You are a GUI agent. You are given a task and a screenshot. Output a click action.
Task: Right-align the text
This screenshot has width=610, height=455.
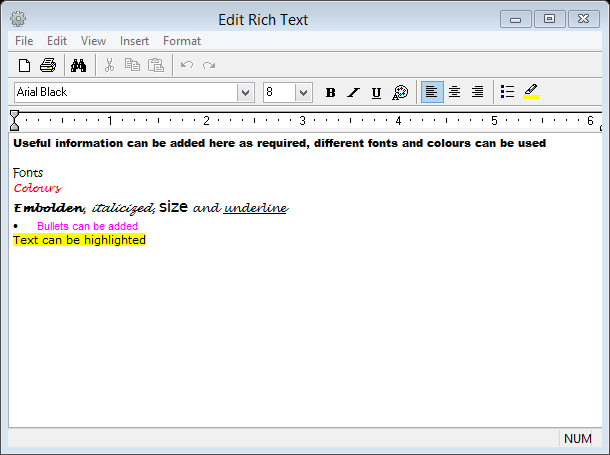(477, 92)
